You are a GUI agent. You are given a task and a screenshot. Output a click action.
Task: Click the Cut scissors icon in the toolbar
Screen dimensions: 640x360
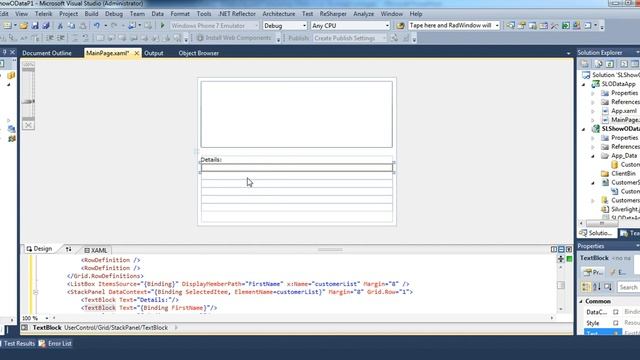click(x=60, y=26)
